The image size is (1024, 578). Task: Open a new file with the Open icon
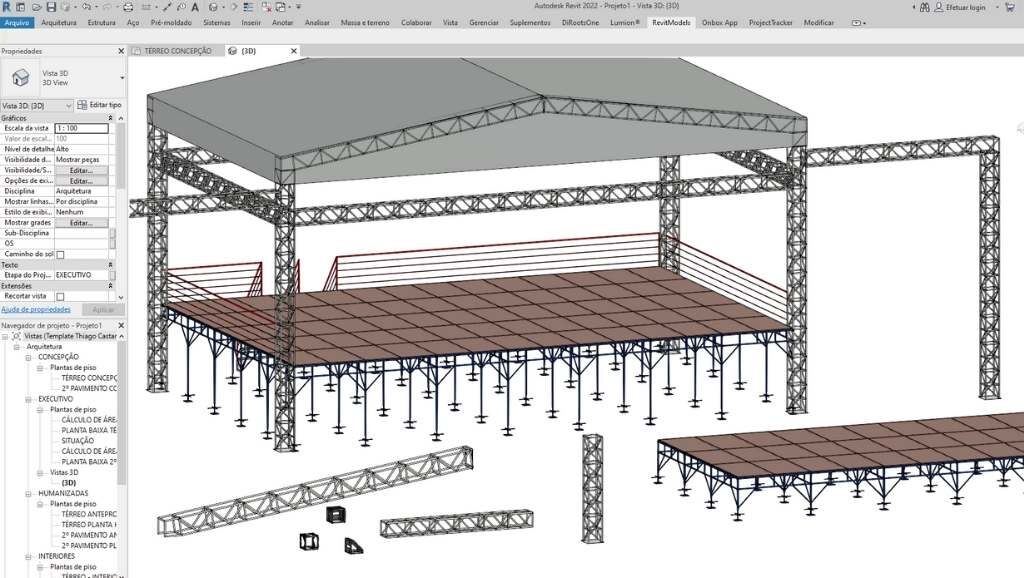[37, 7]
